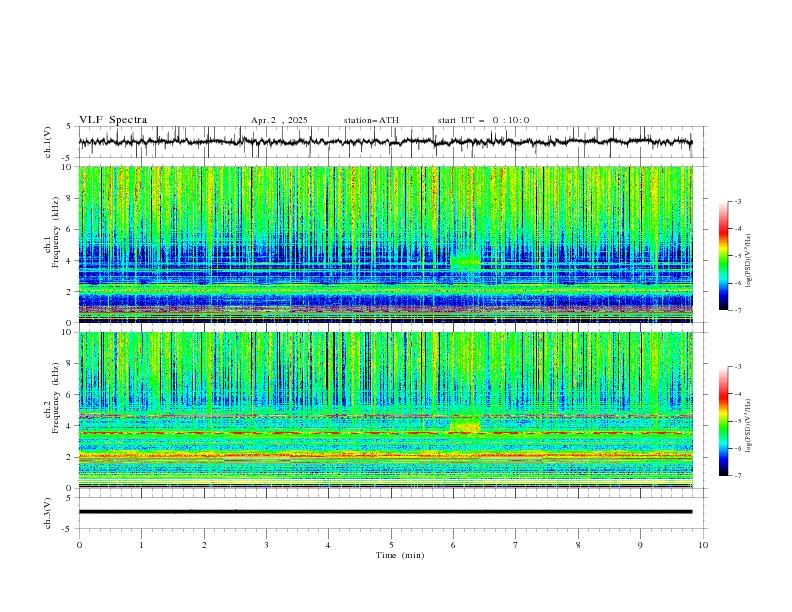The width and height of the screenshot is (792, 612).
Task: Click the red 3.5 kHz band in ch.2 spectrogram
Action: click(385, 433)
